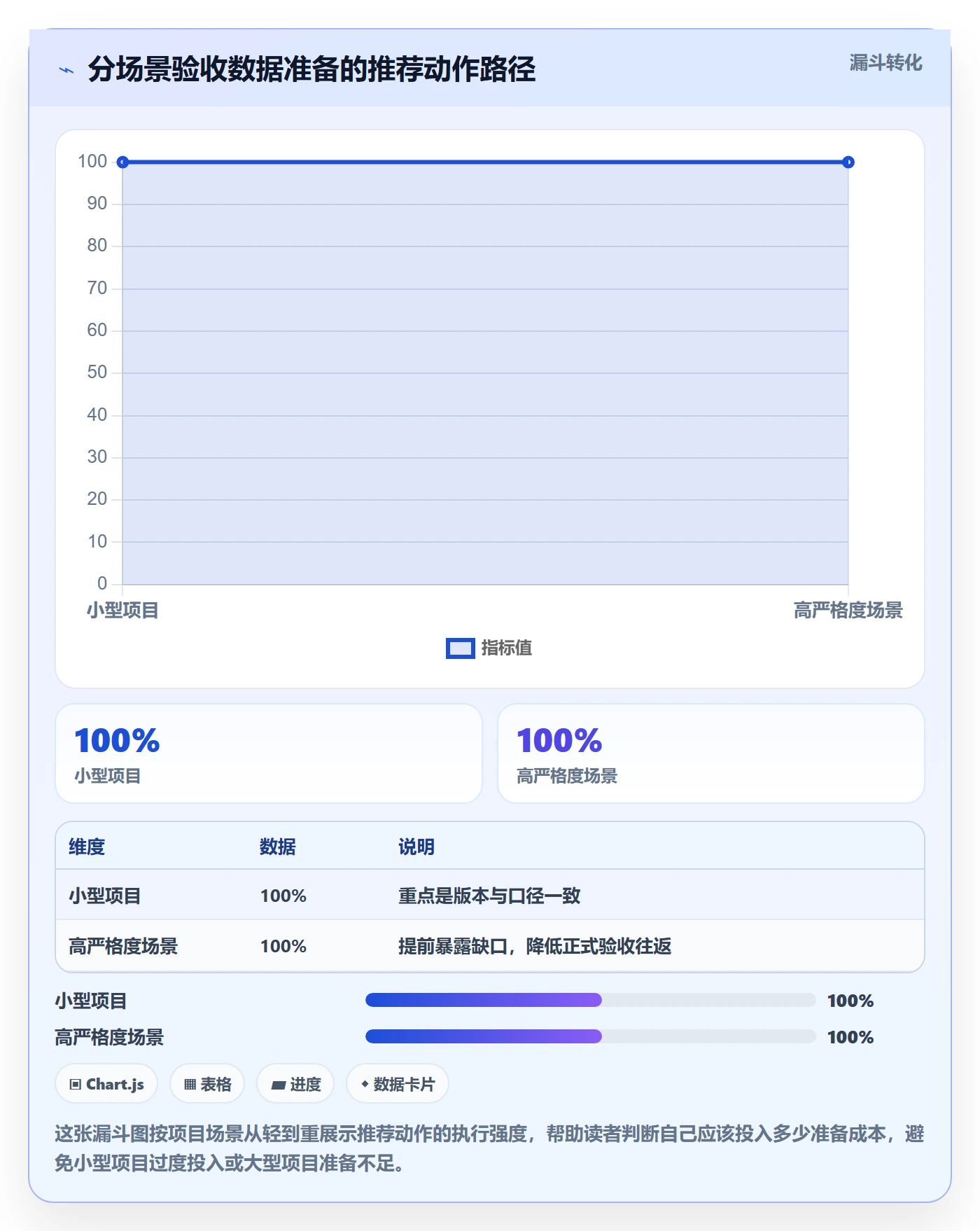Image resolution: width=980 pixels, height=1231 pixels.
Task: Click the 漏斗转化 tag in header
Action: click(x=885, y=63)
